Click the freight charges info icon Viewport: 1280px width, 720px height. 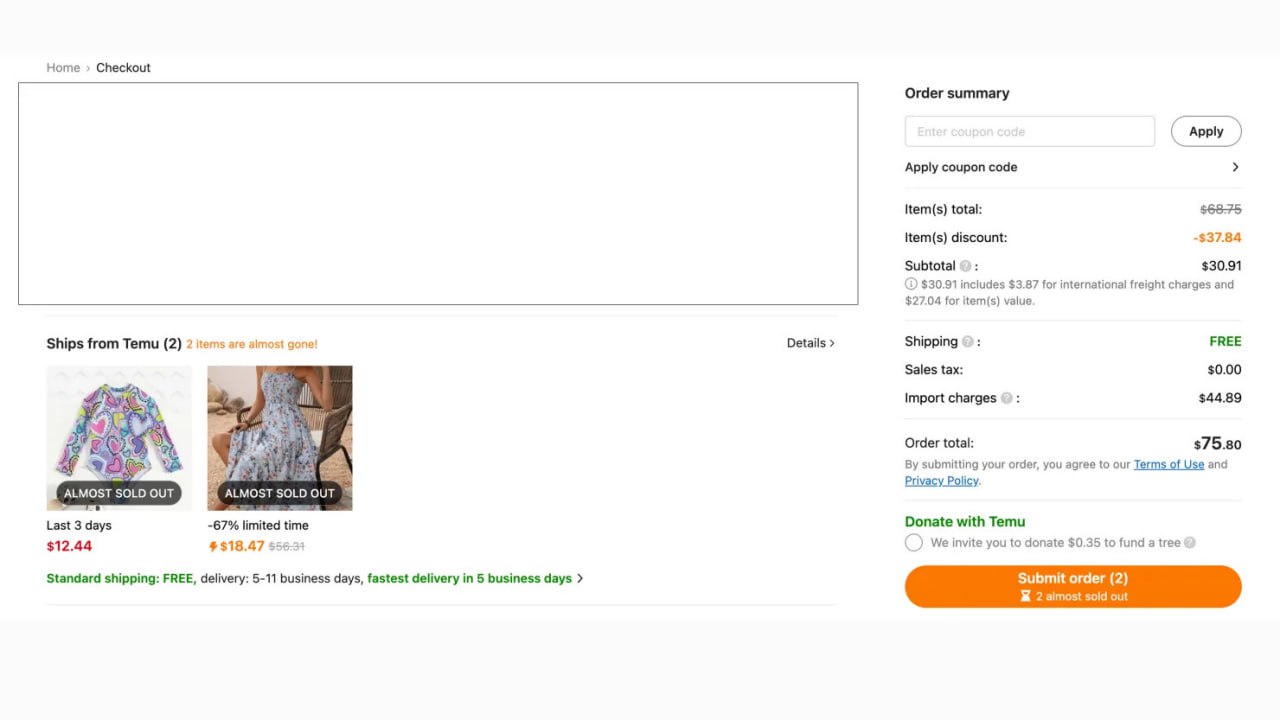(911, 284)
